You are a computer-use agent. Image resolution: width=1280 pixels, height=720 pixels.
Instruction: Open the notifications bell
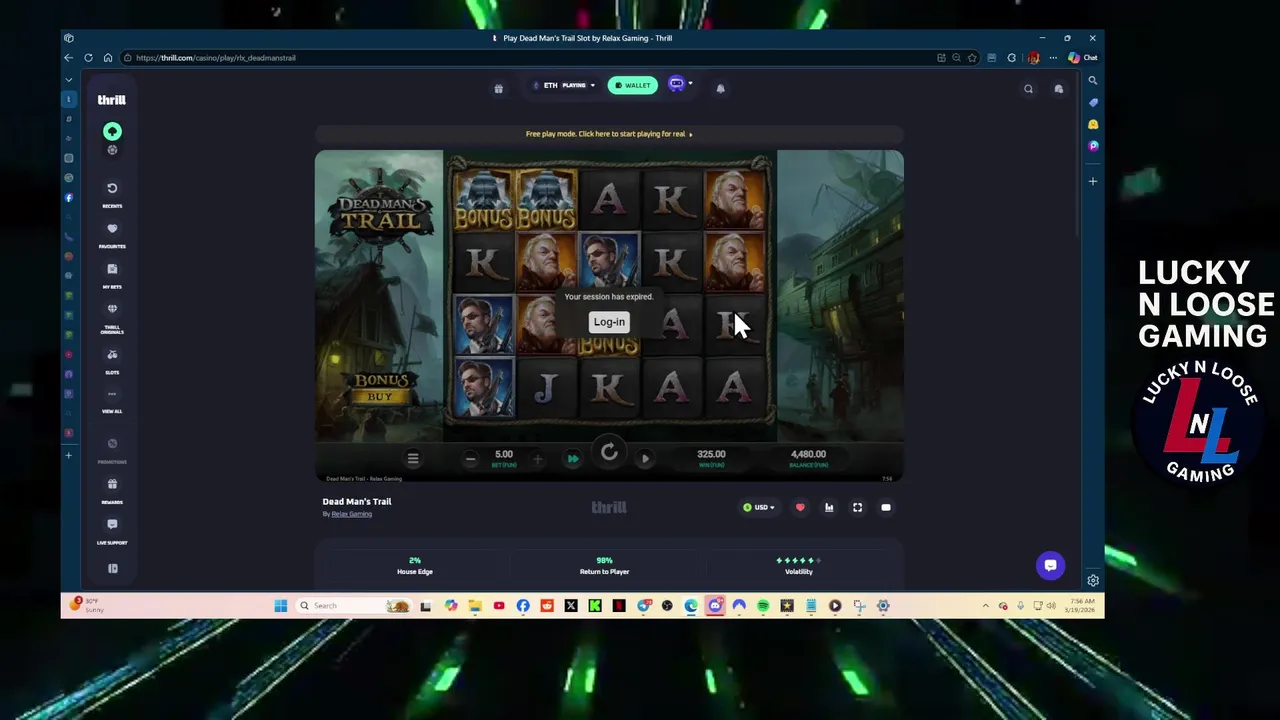(720, 88)
